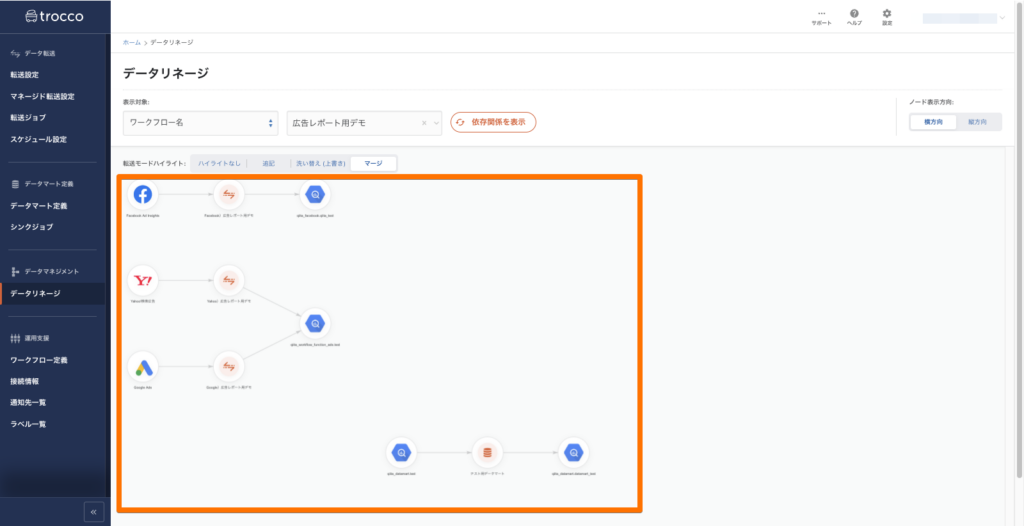
Task: Select the Yahoo! ads source node
Action: pyautogui.click(x=142, y=280)
